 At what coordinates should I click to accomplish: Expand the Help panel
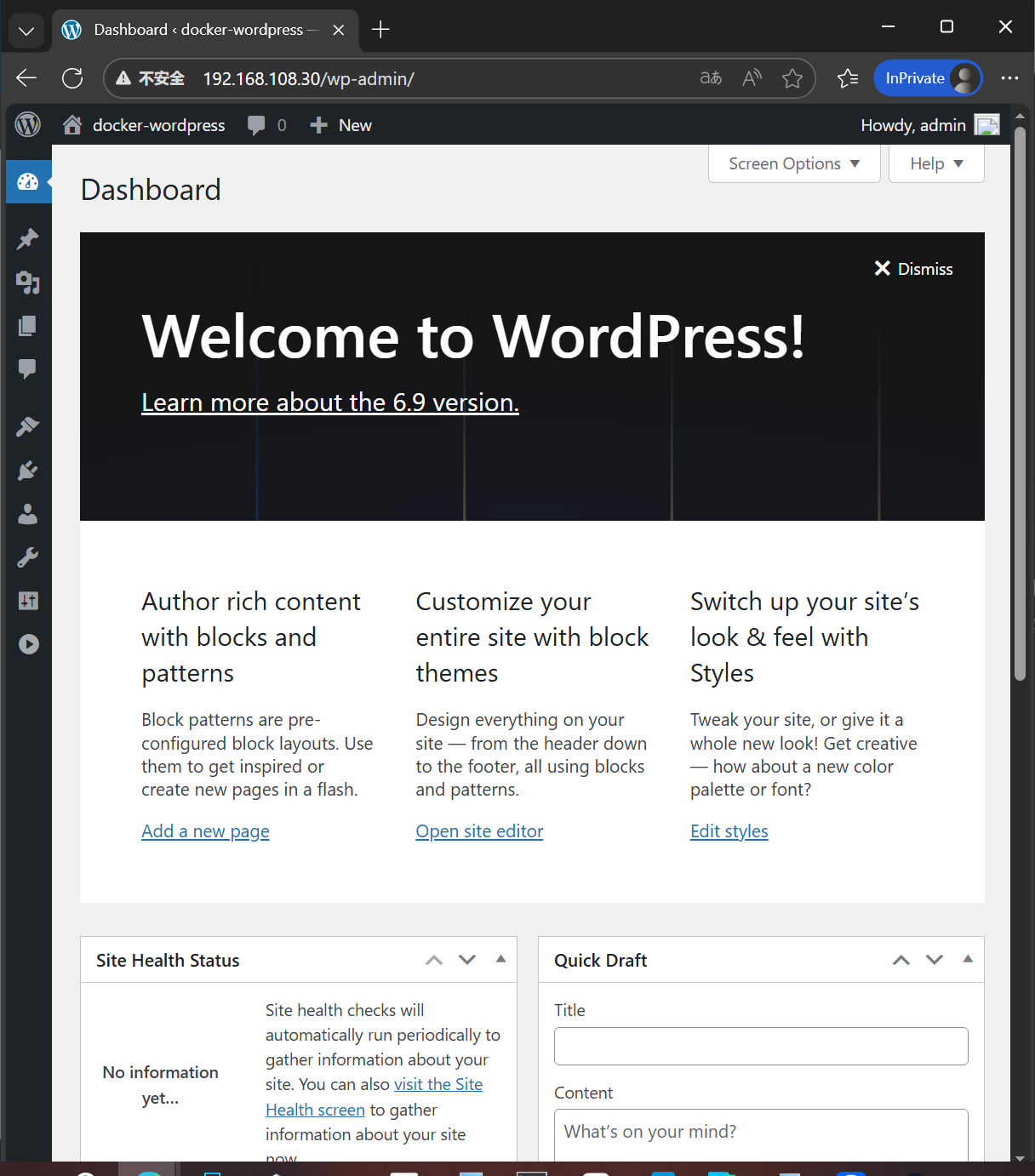[x=936, y=163]
